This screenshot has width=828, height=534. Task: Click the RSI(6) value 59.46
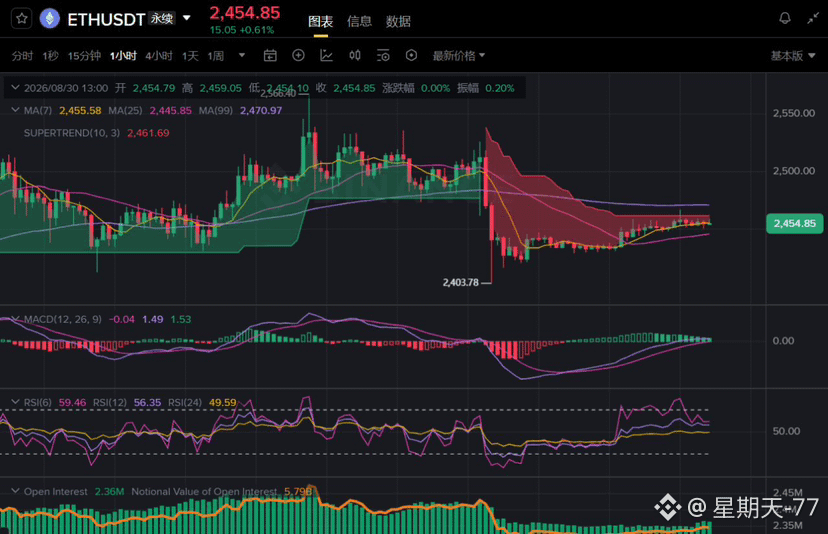tap(72, 402)
